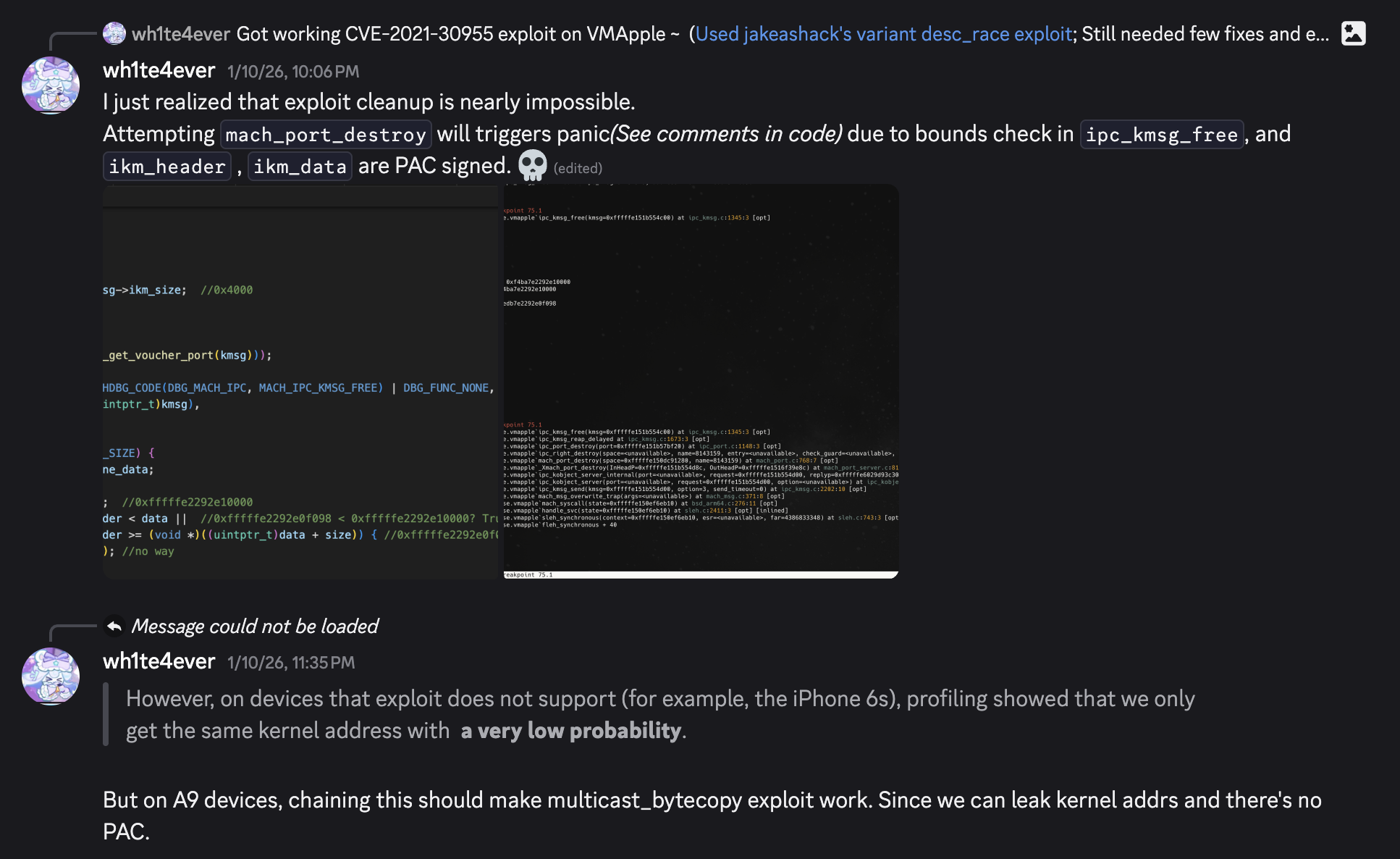Click the skull emoji in the message

tap(532, 165)
